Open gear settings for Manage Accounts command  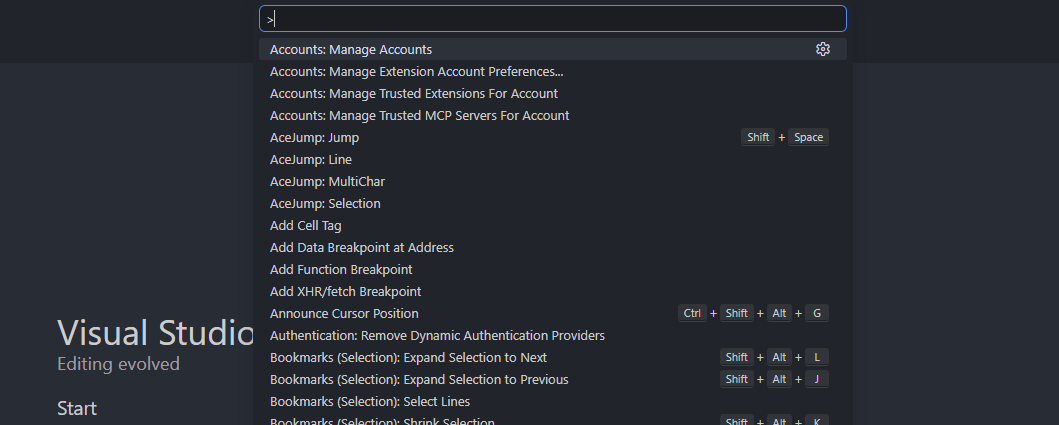822,49
